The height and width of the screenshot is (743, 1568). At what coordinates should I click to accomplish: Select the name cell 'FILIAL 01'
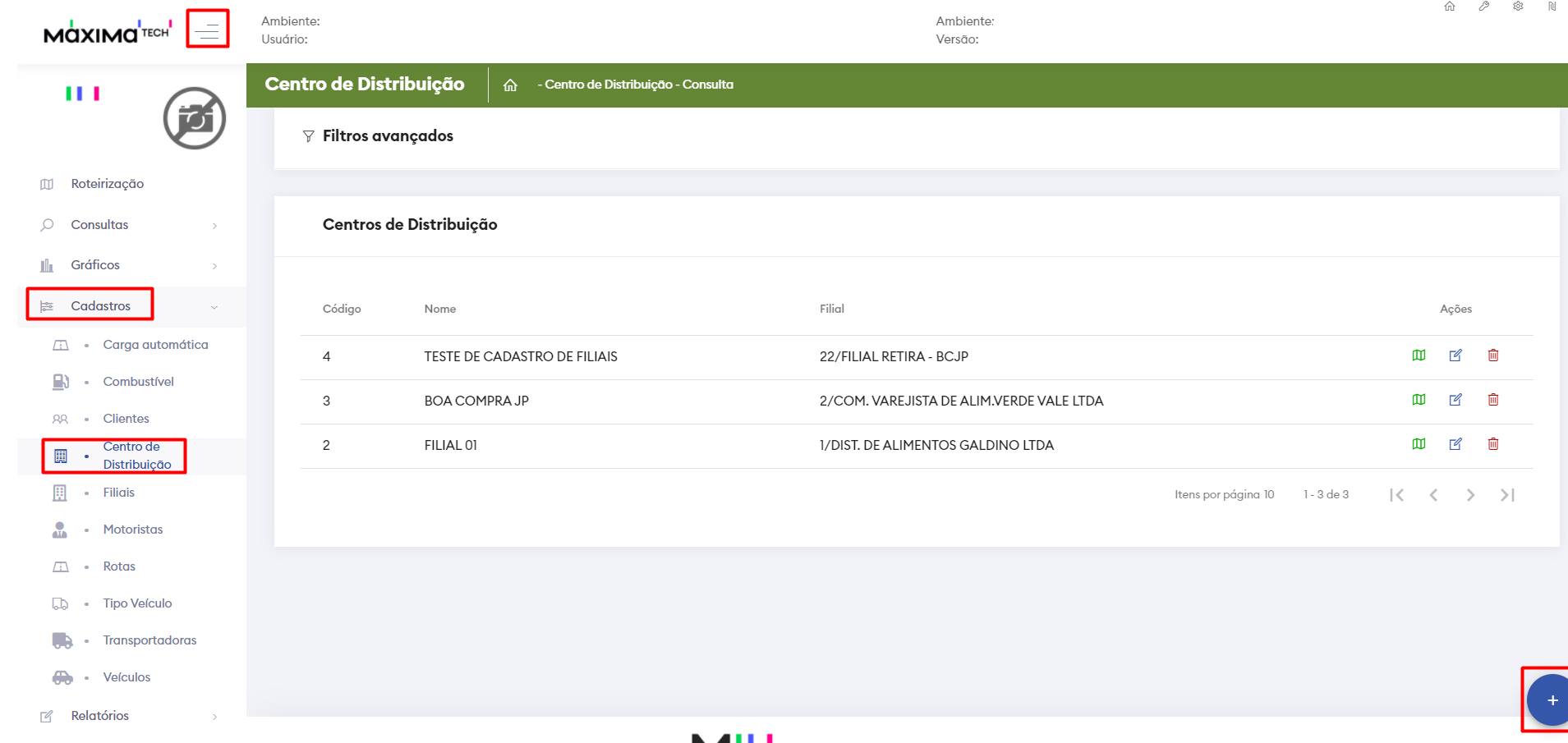click(x=451, y=445)
